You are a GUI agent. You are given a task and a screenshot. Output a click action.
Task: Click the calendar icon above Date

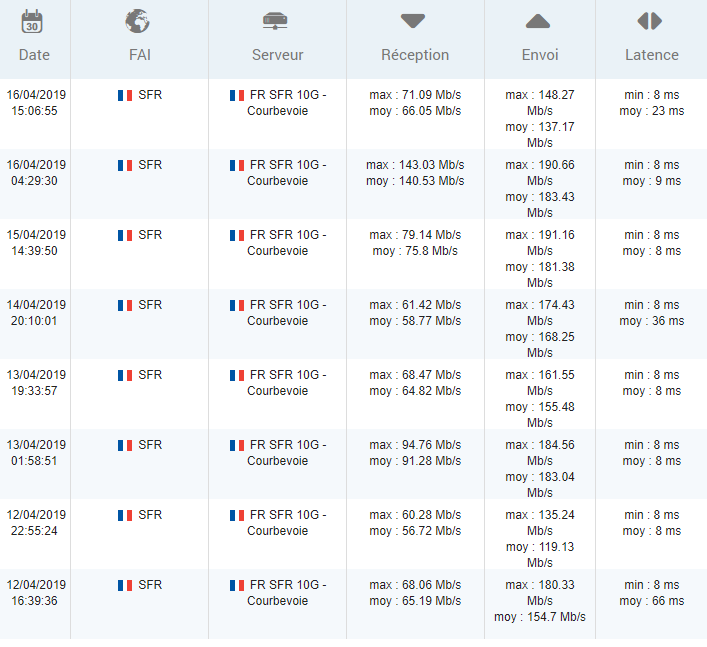[33, 21]
